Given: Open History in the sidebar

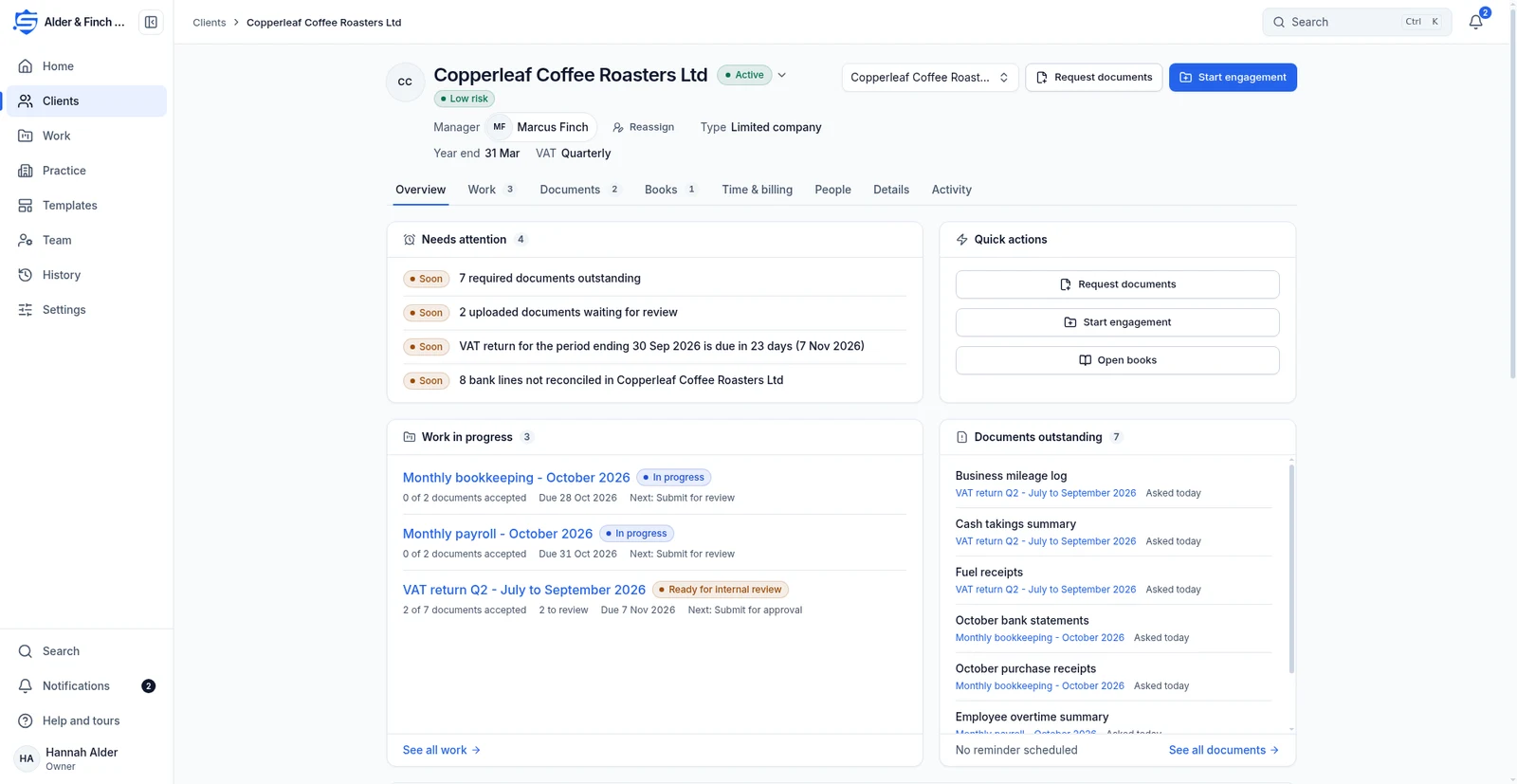Looking at the screenshot, I should (86, 275).
